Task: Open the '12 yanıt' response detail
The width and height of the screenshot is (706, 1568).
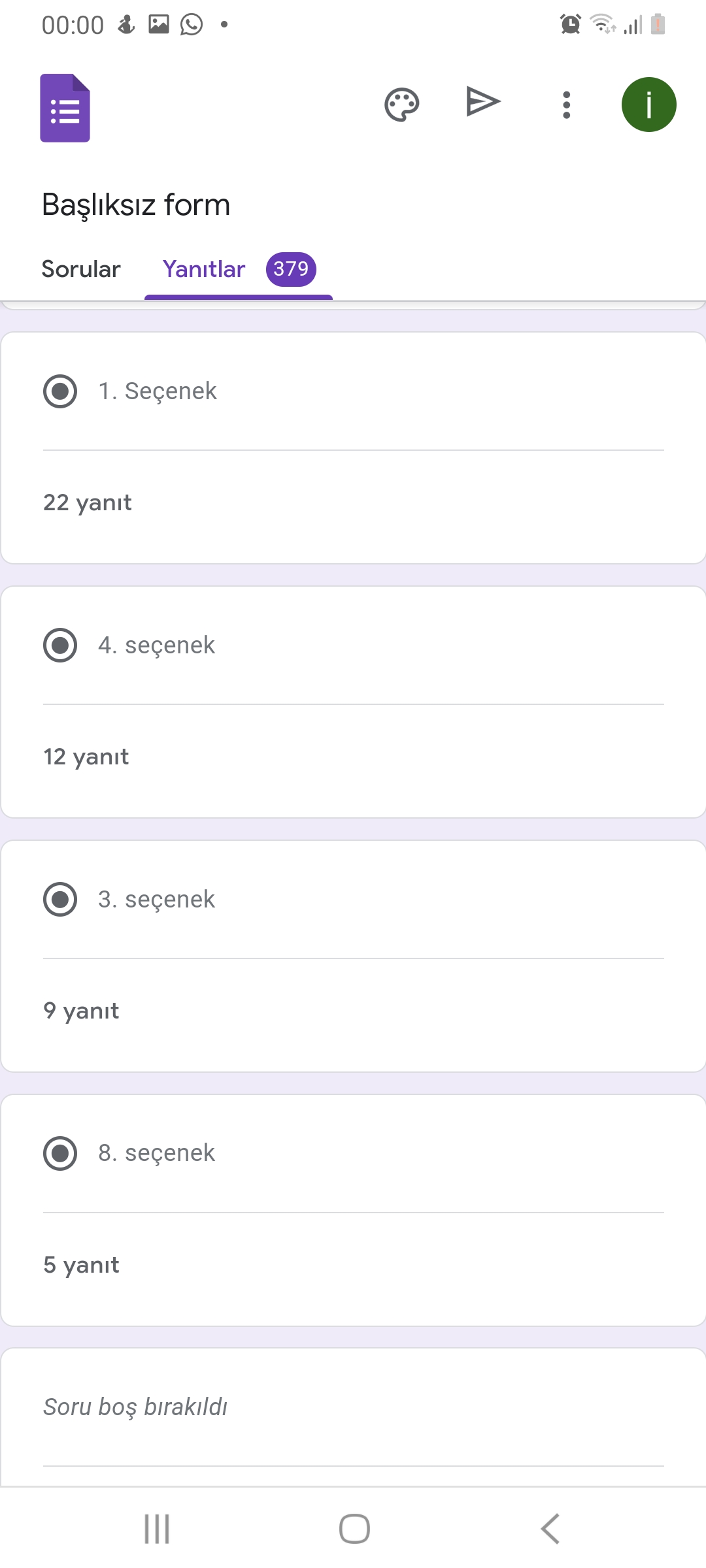Action: point(86,757)
